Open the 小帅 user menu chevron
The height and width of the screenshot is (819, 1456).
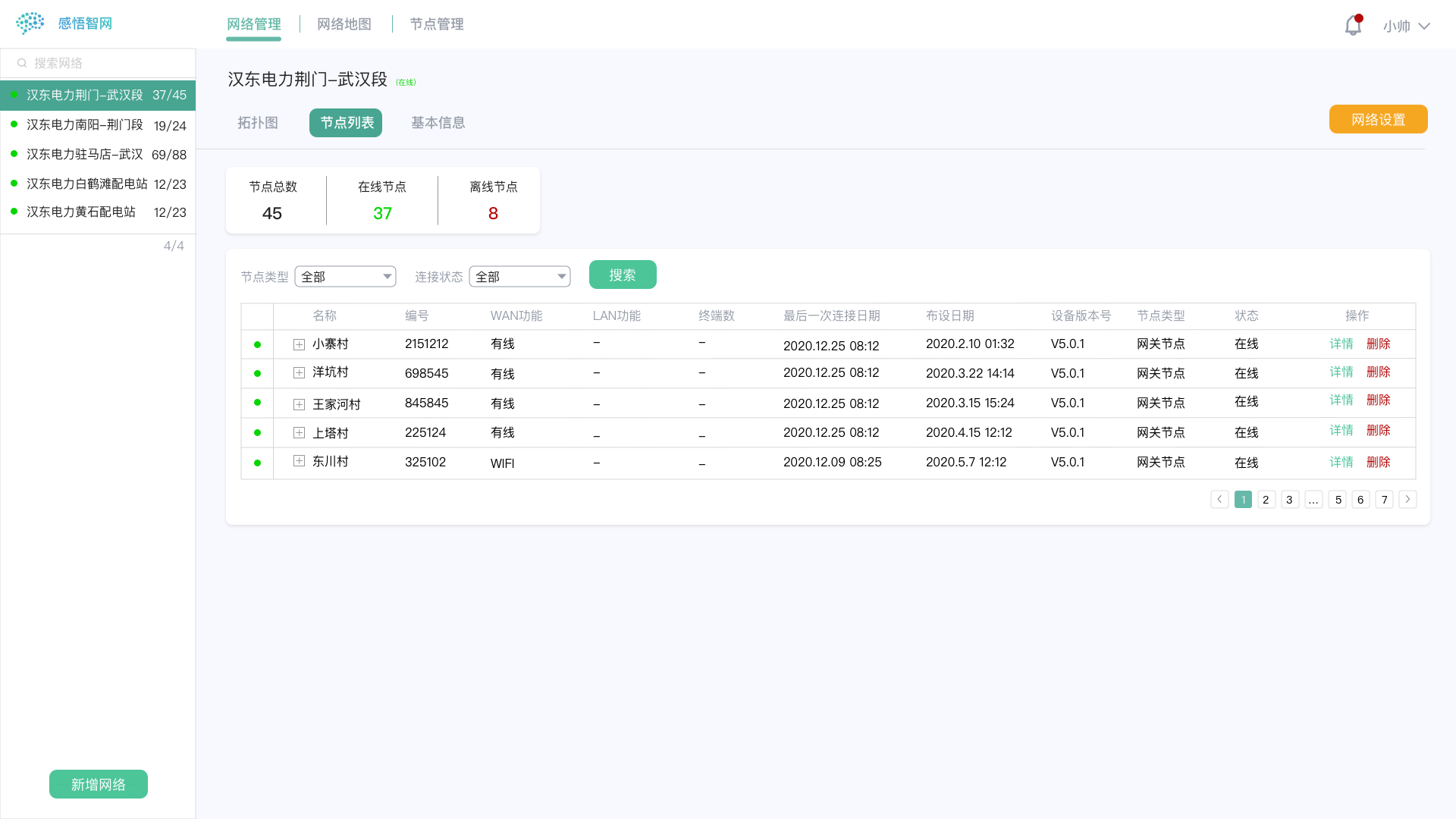pos(1424,27)
